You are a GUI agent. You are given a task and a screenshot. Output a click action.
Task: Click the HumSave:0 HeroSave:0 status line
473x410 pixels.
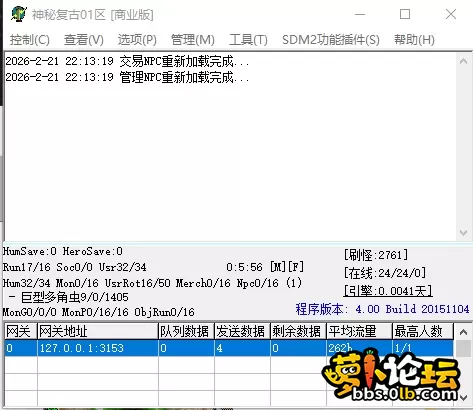click(x=63, y=251)
